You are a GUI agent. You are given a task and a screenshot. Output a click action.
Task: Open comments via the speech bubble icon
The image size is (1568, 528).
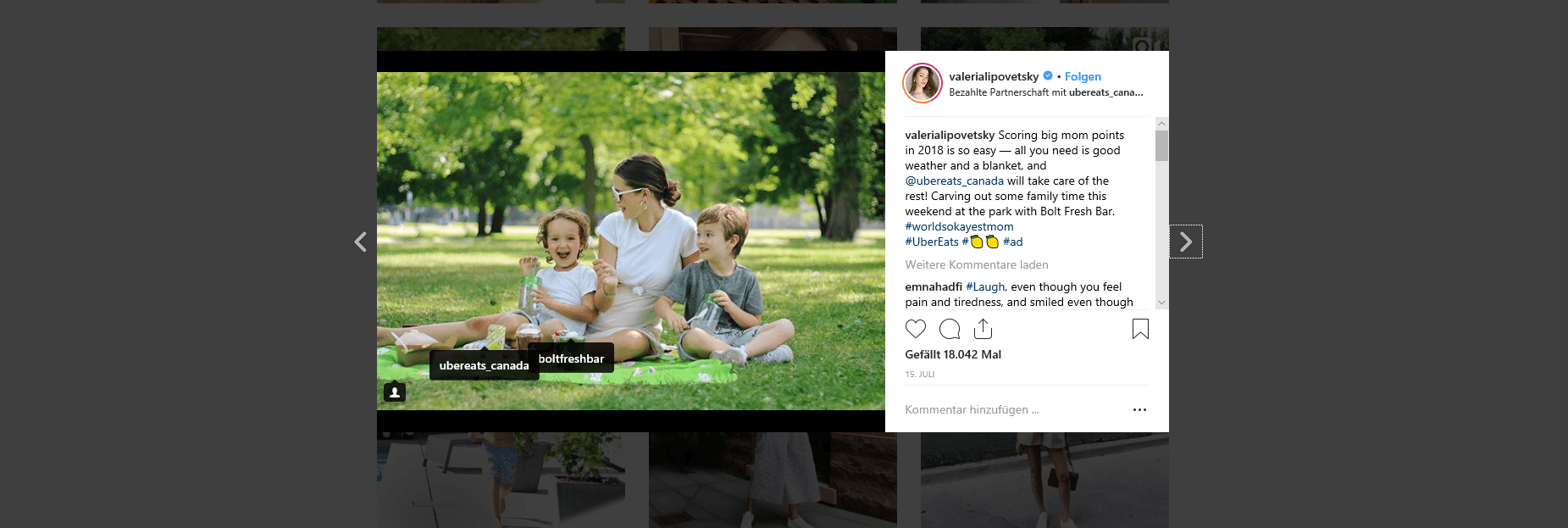(950, 329)
